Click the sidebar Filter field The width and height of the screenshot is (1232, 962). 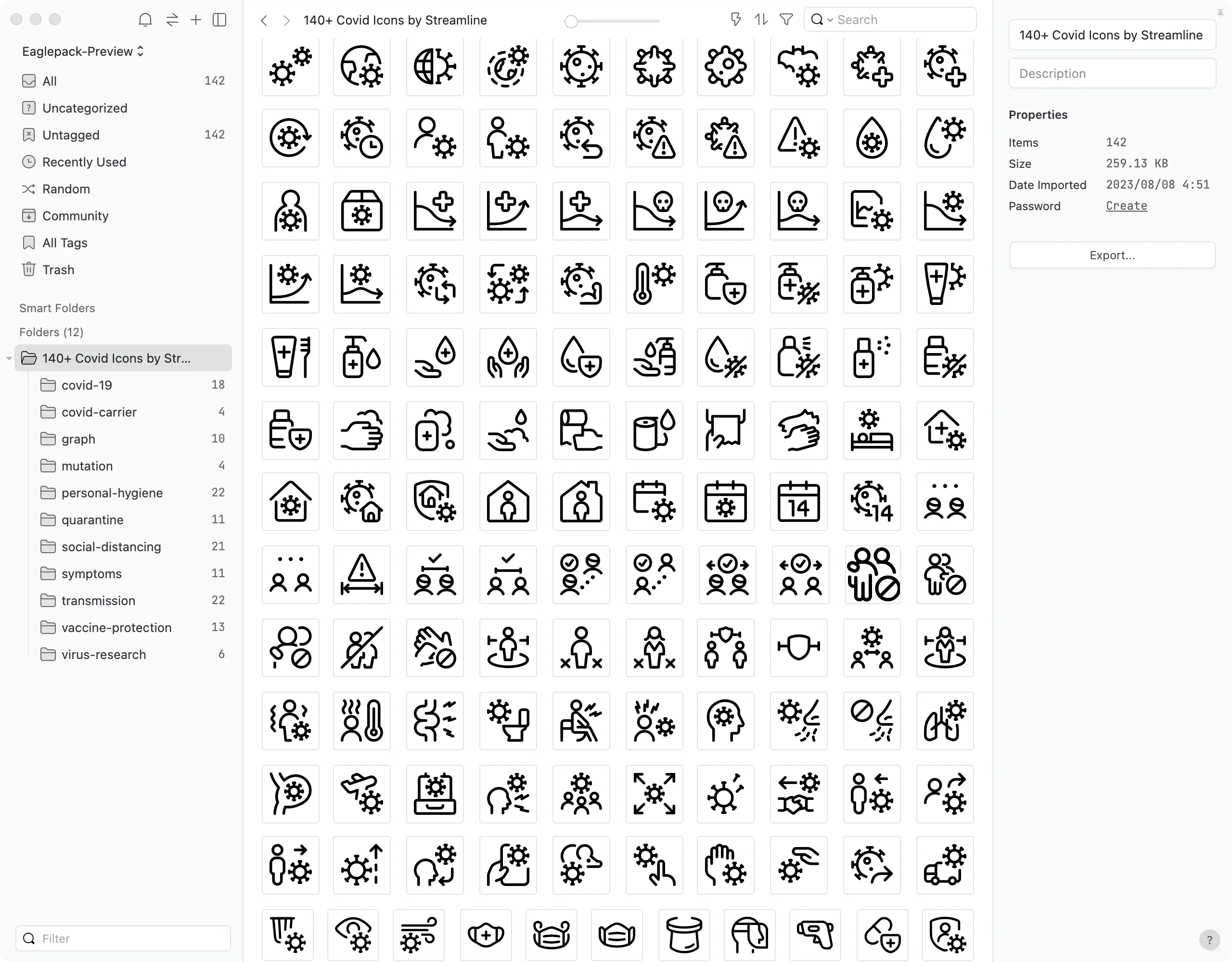tap(123, 938)
